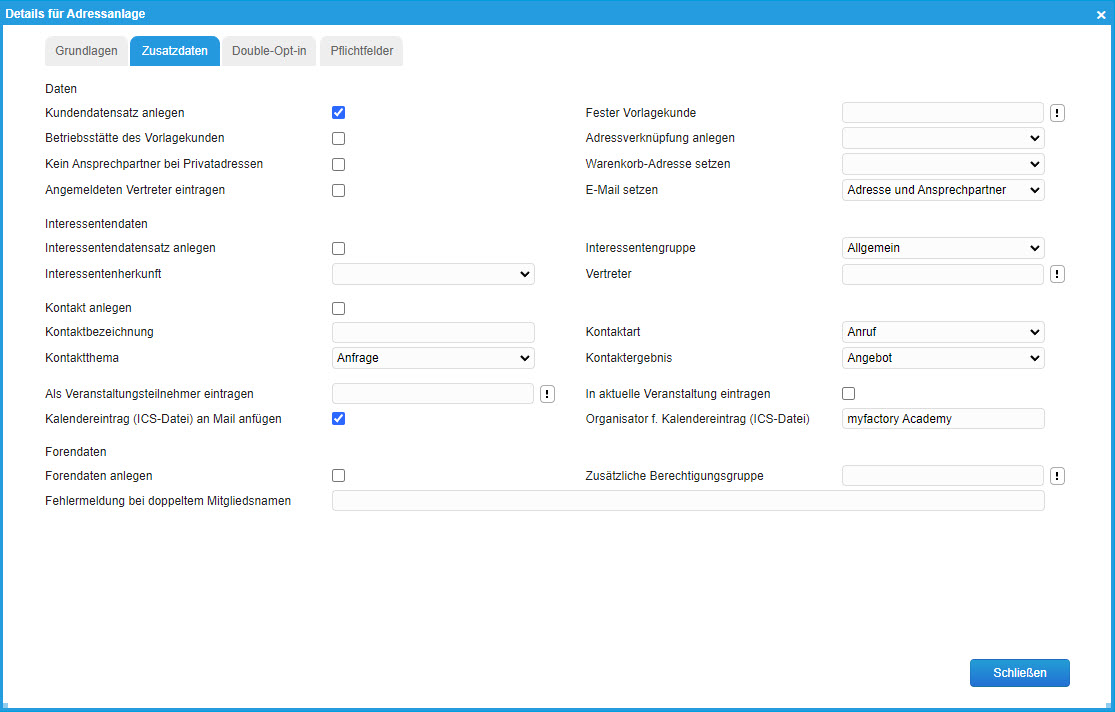
Task: Uncheck Kundendatensatz anlegen checkbox
Action: coord(339,113)
